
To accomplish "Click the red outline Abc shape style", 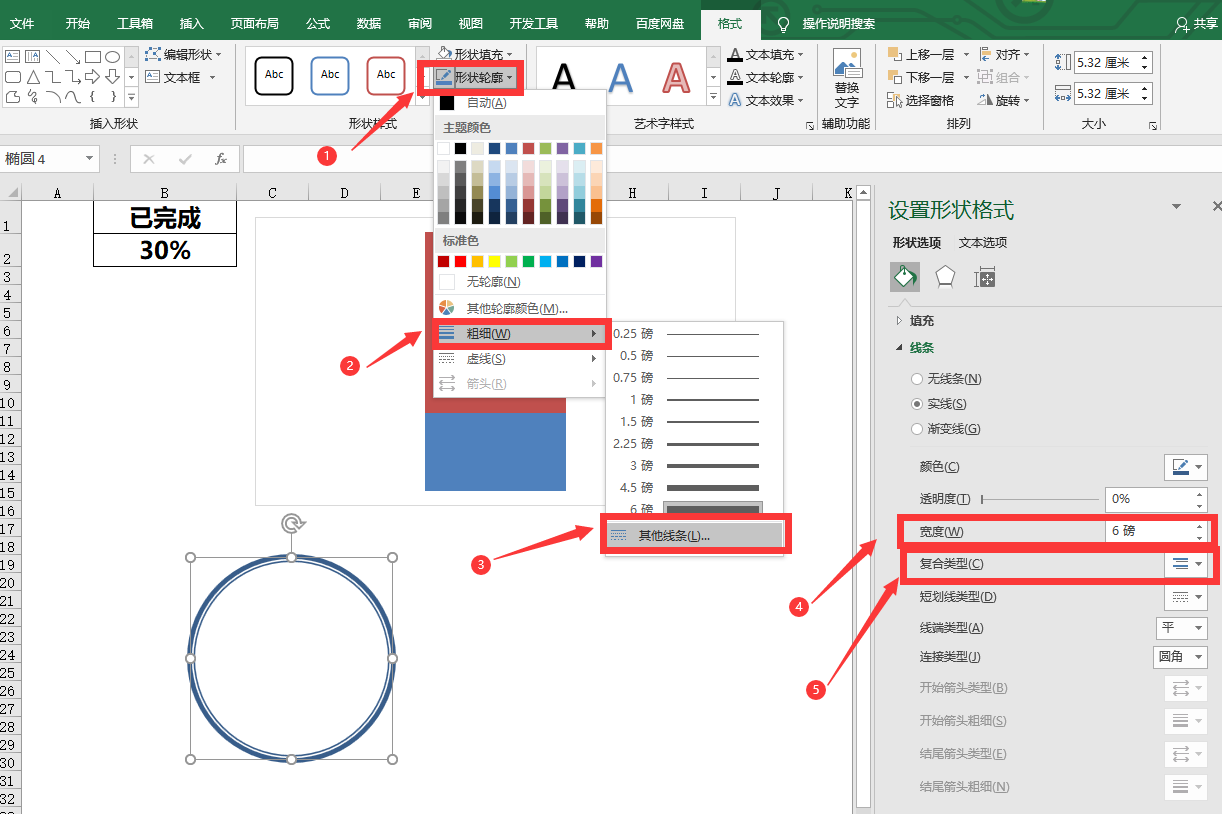I will [x=386, y=75].
